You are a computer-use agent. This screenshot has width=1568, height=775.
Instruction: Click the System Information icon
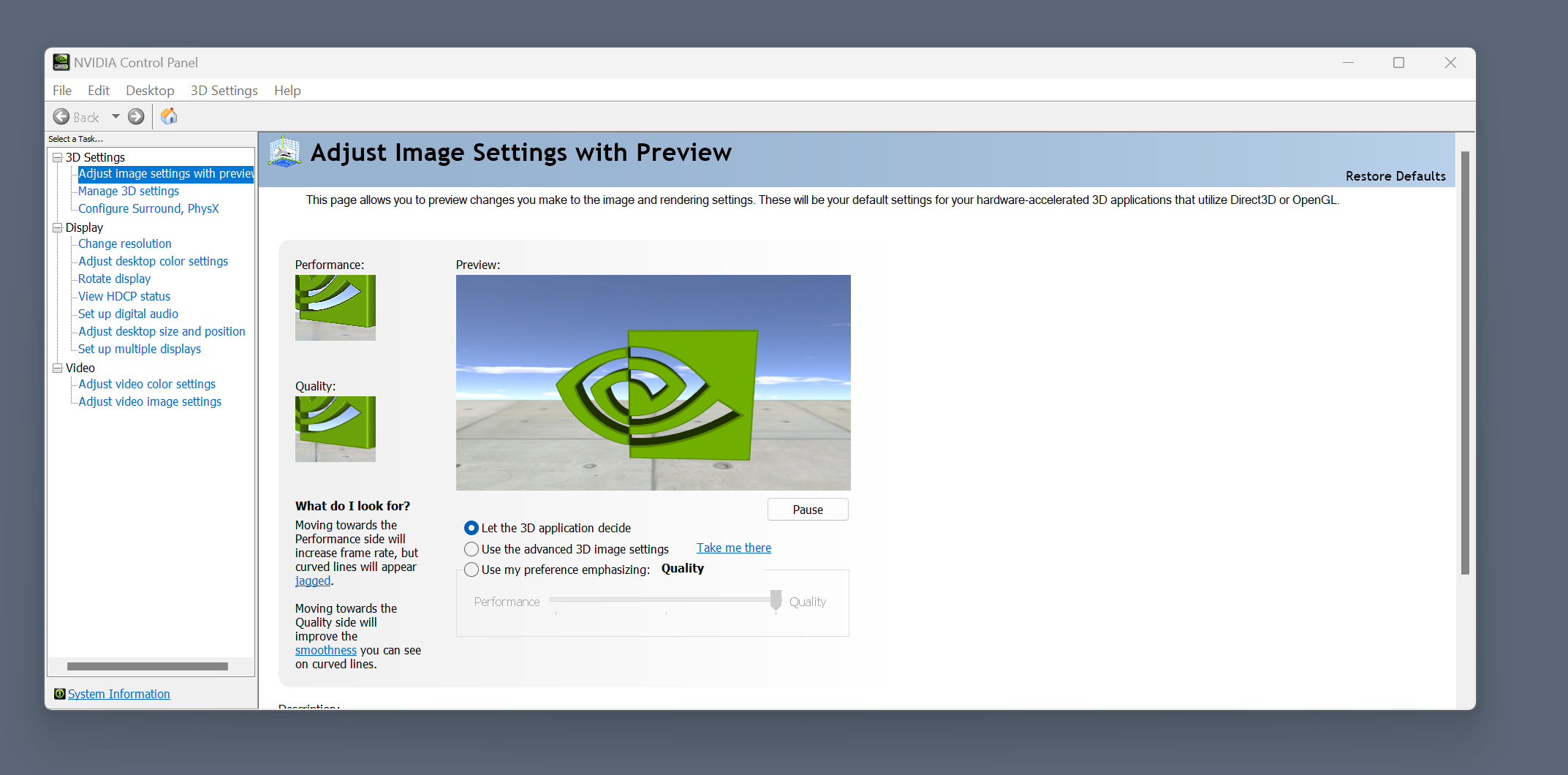[60, 694]
